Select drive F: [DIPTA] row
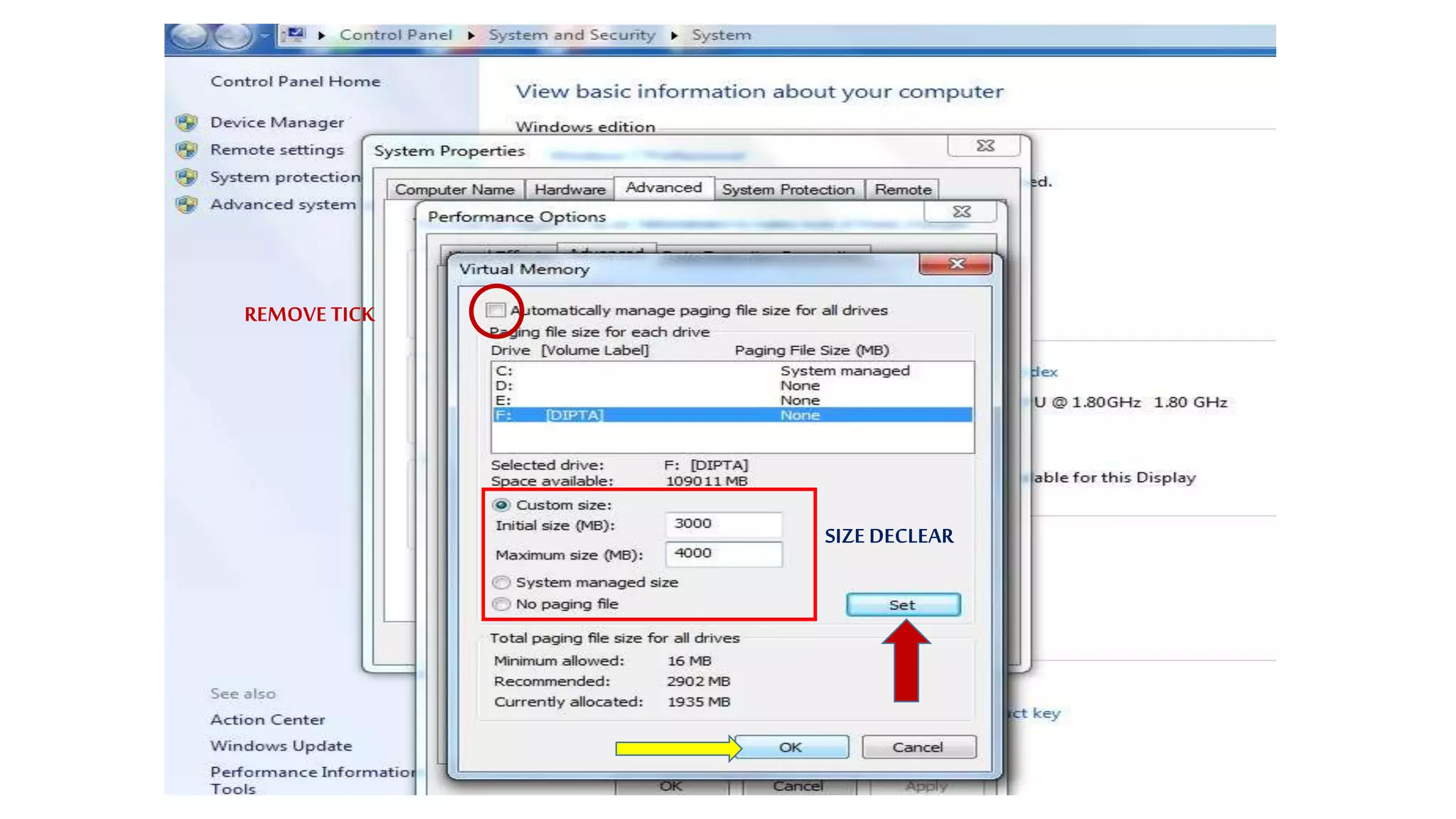Viewport: 1456px width, 819px height. pos(732,415)
